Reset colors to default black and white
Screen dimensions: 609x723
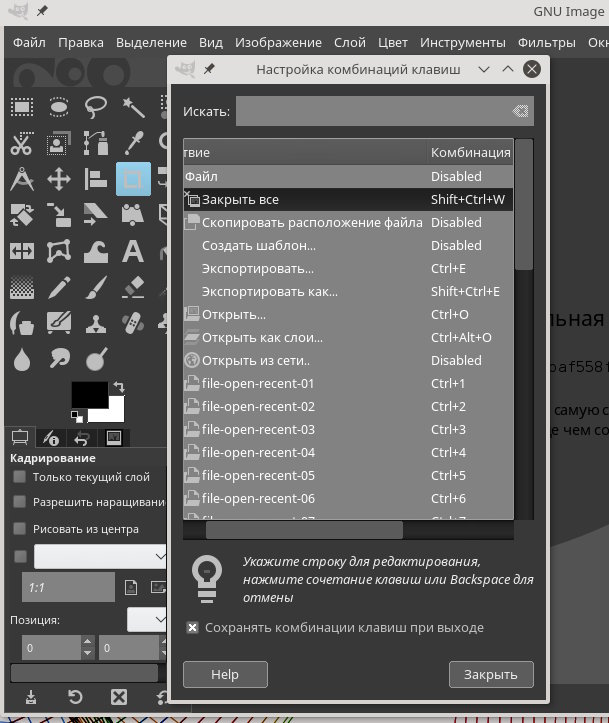[x=77, y=416]
